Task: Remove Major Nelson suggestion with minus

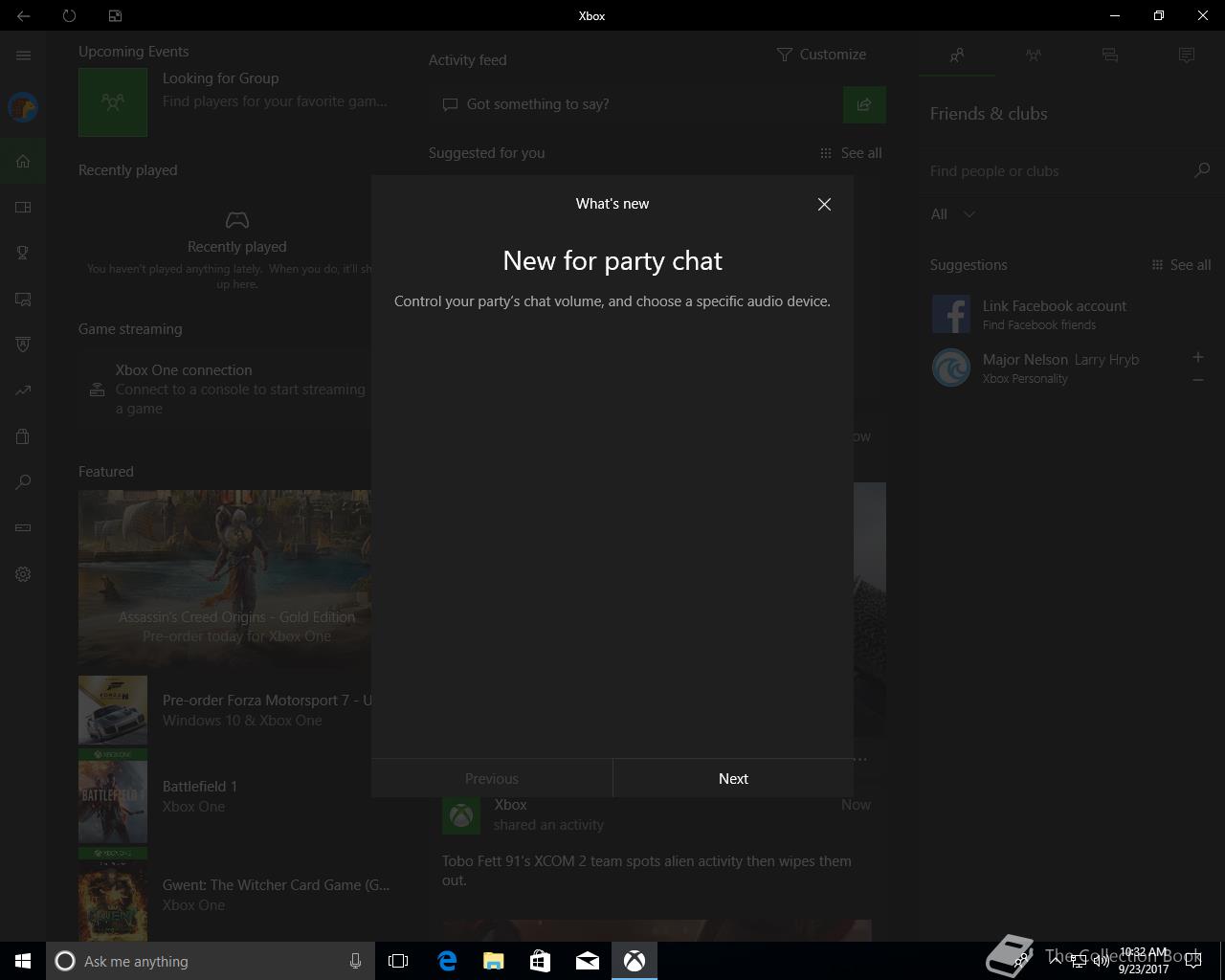Action: click(x=1197, y=380)
